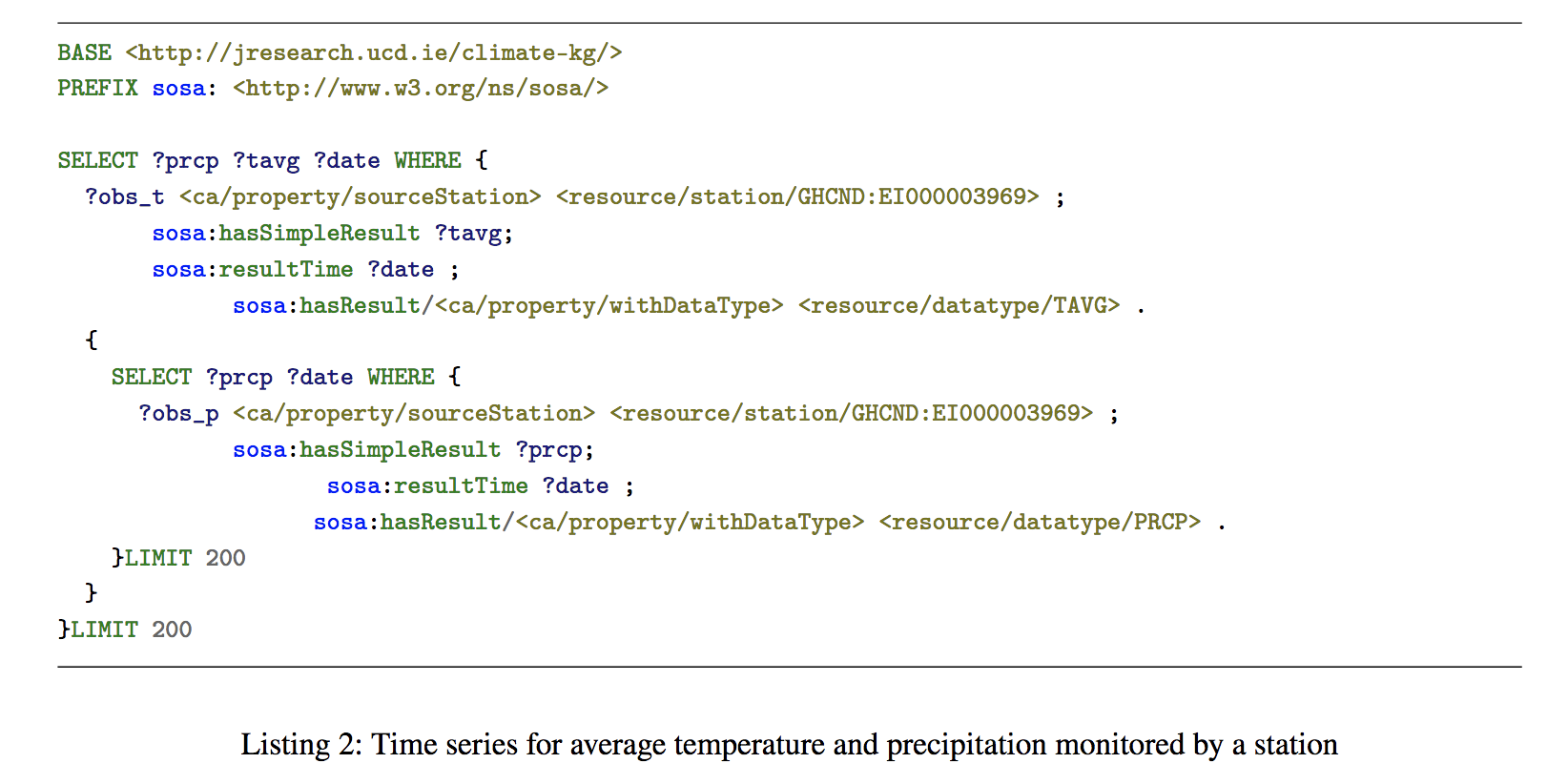Screen dimensions: 1568x784
Task: Click sosa:hasSimpleResult before ?prcp
Action: 366,450
